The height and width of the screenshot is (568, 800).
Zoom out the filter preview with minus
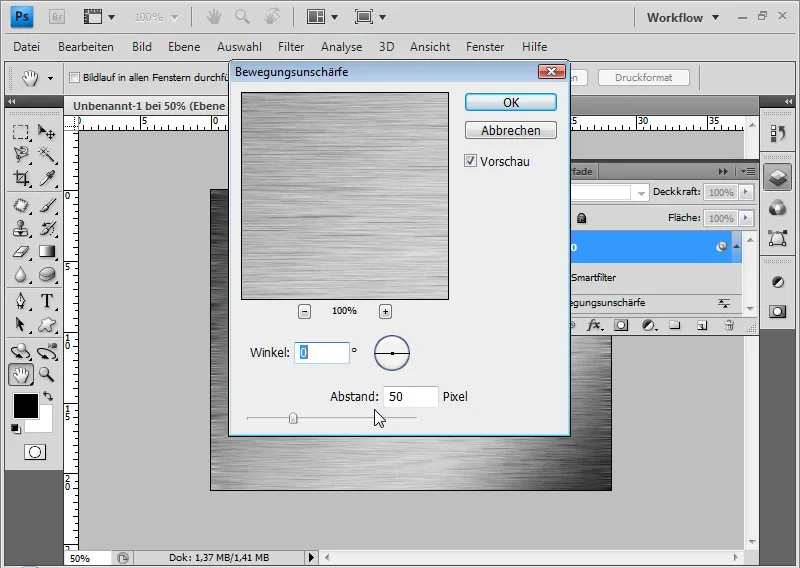coord(304,311)
